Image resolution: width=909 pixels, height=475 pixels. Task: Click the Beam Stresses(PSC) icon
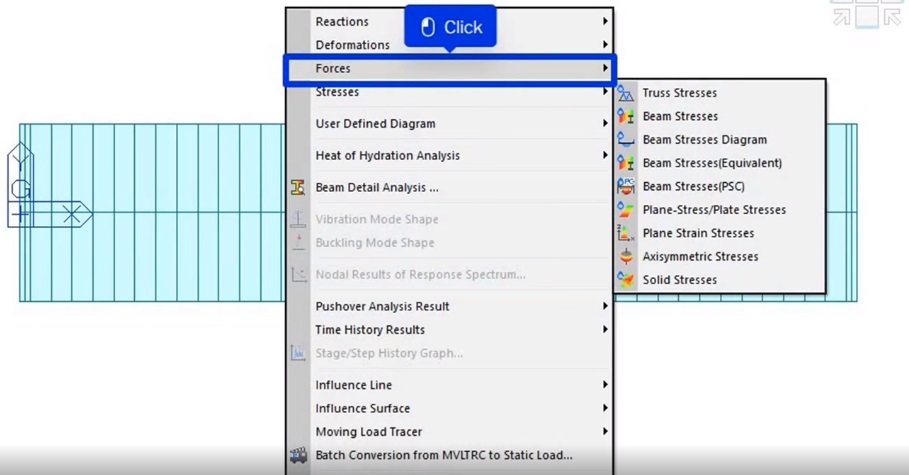(x=626, y=186)
